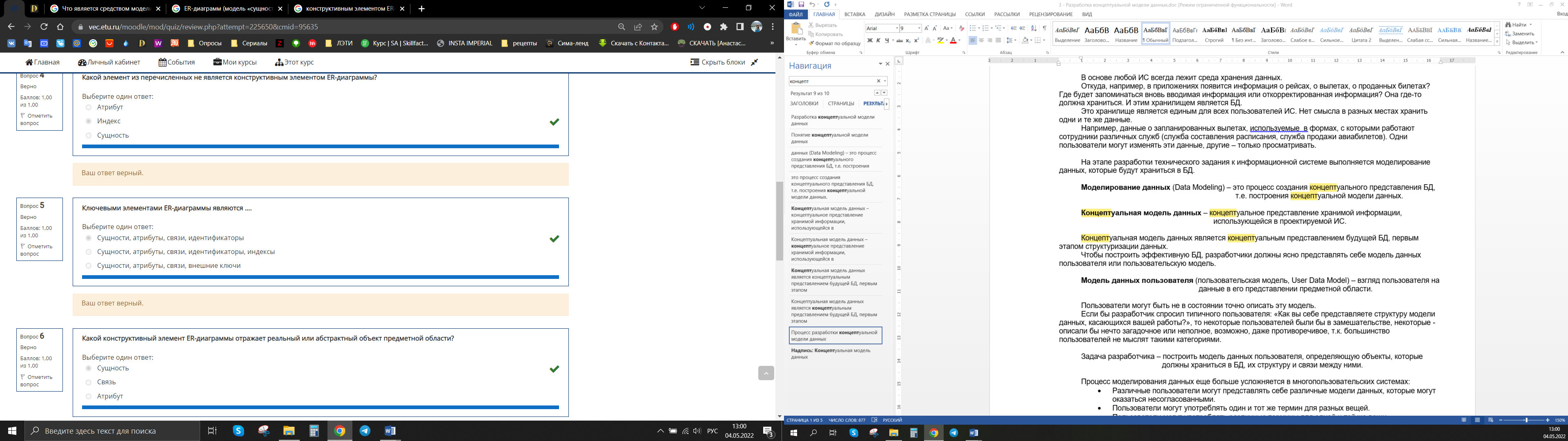Viewport: 1568px width, 441px height.
Task: Open ДИЗАЙН ribbon tab
Action: coord(885,14)
